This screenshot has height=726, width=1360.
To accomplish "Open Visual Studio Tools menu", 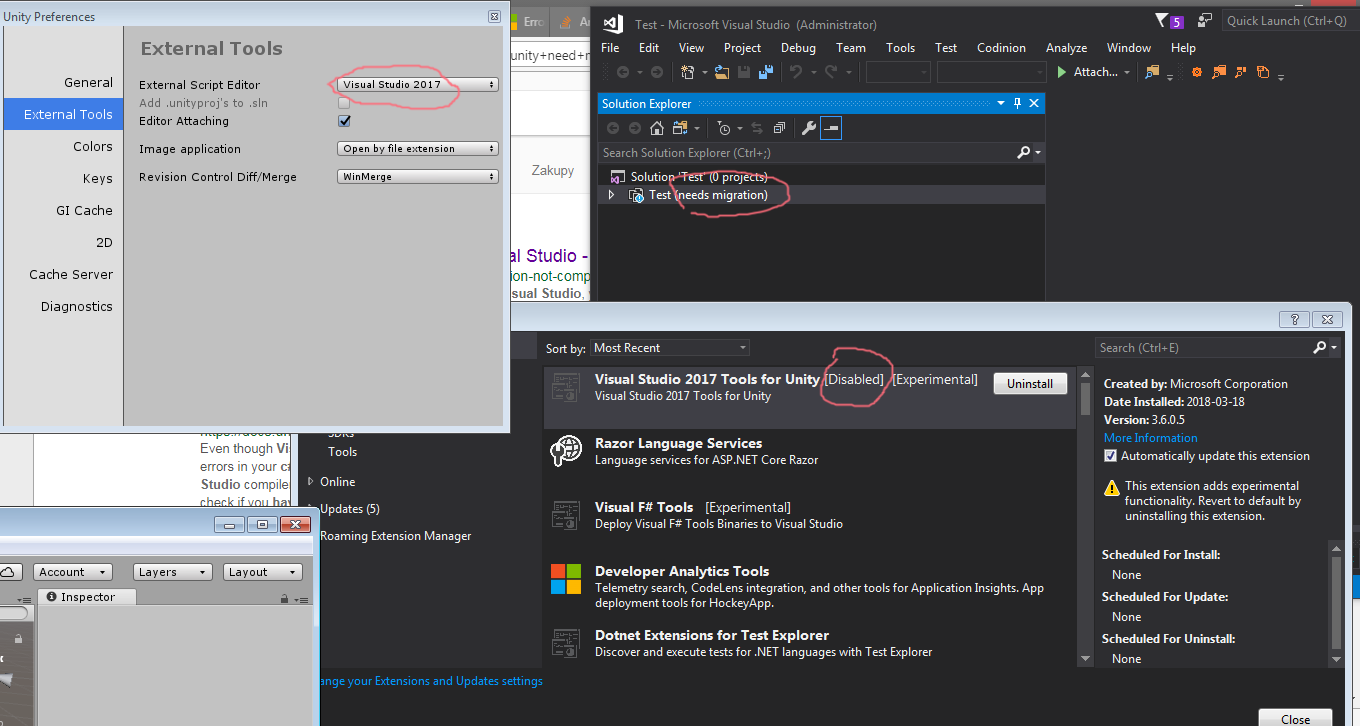I will click(900, 47).
